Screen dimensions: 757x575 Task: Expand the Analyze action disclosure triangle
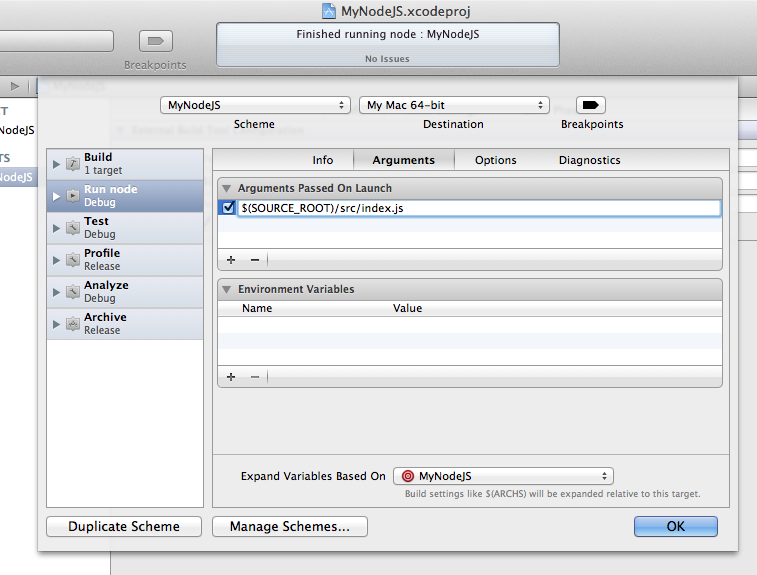point(56,292)
